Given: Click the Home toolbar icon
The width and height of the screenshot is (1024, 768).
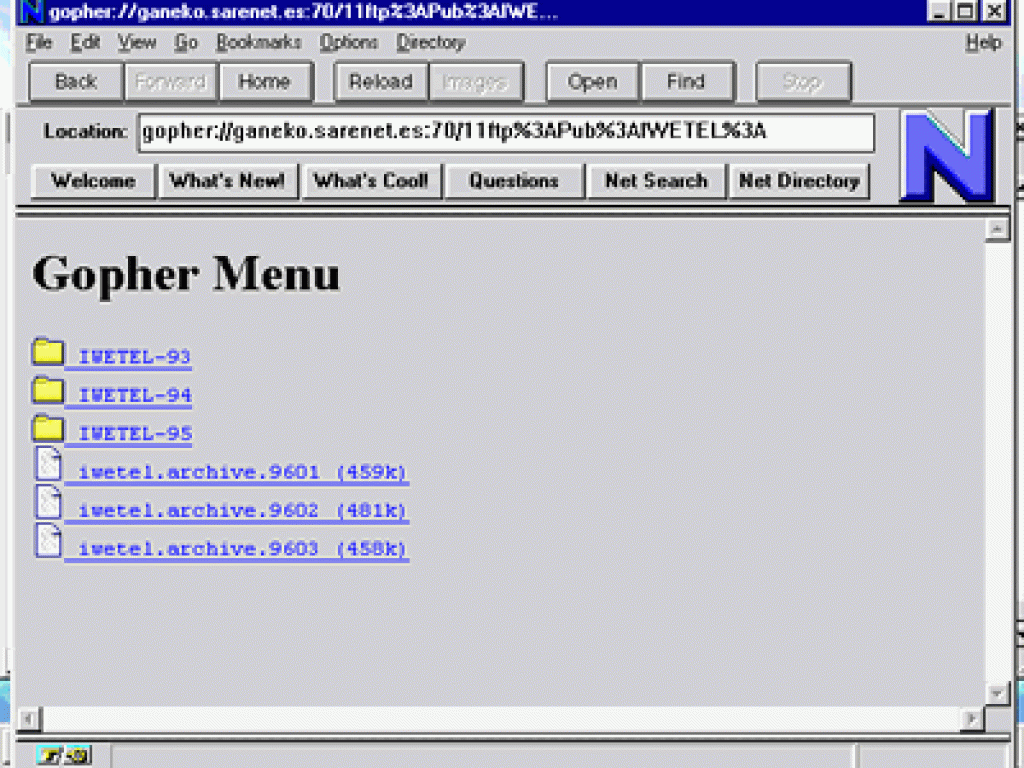Looking at the screenshot, I should [265, 81].
